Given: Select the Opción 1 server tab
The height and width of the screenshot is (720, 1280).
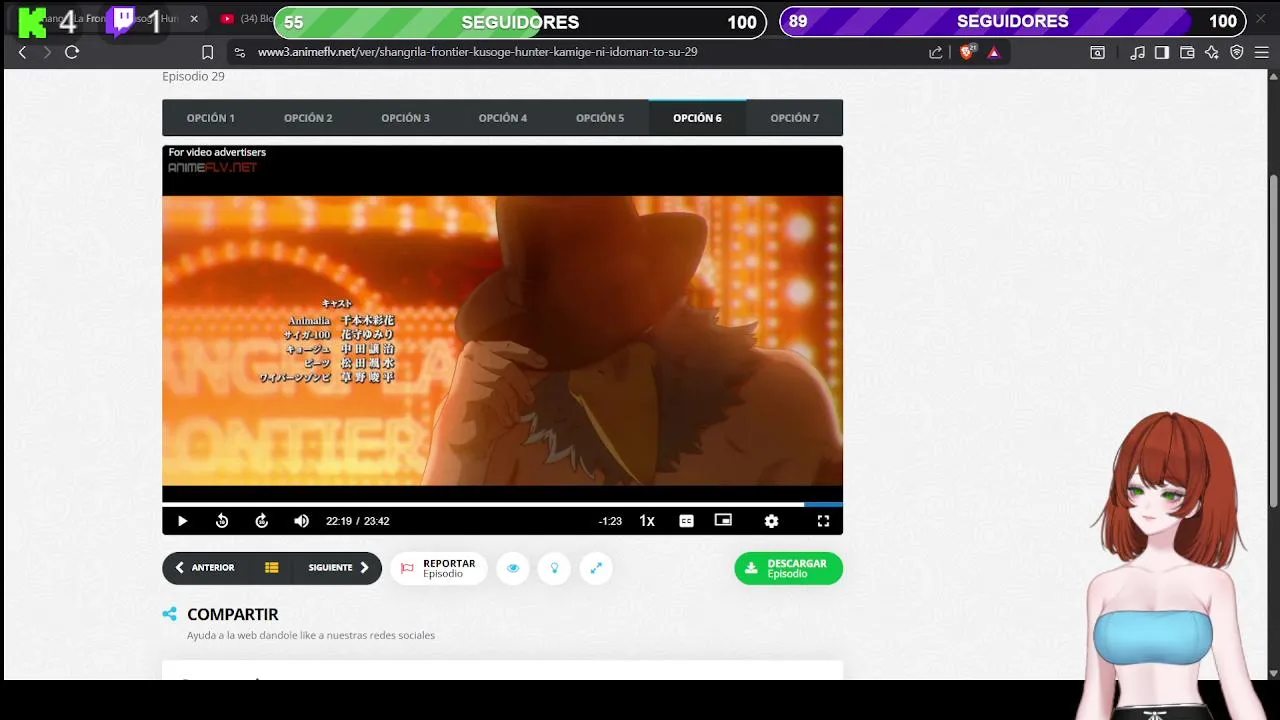Looking at the screenshot, I should point(211,118).
